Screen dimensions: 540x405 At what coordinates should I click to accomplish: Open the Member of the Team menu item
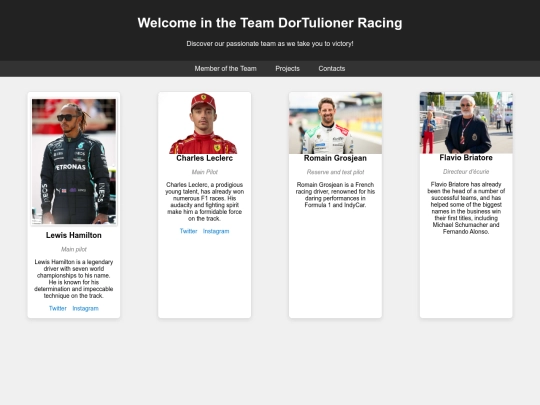(225, 69)
